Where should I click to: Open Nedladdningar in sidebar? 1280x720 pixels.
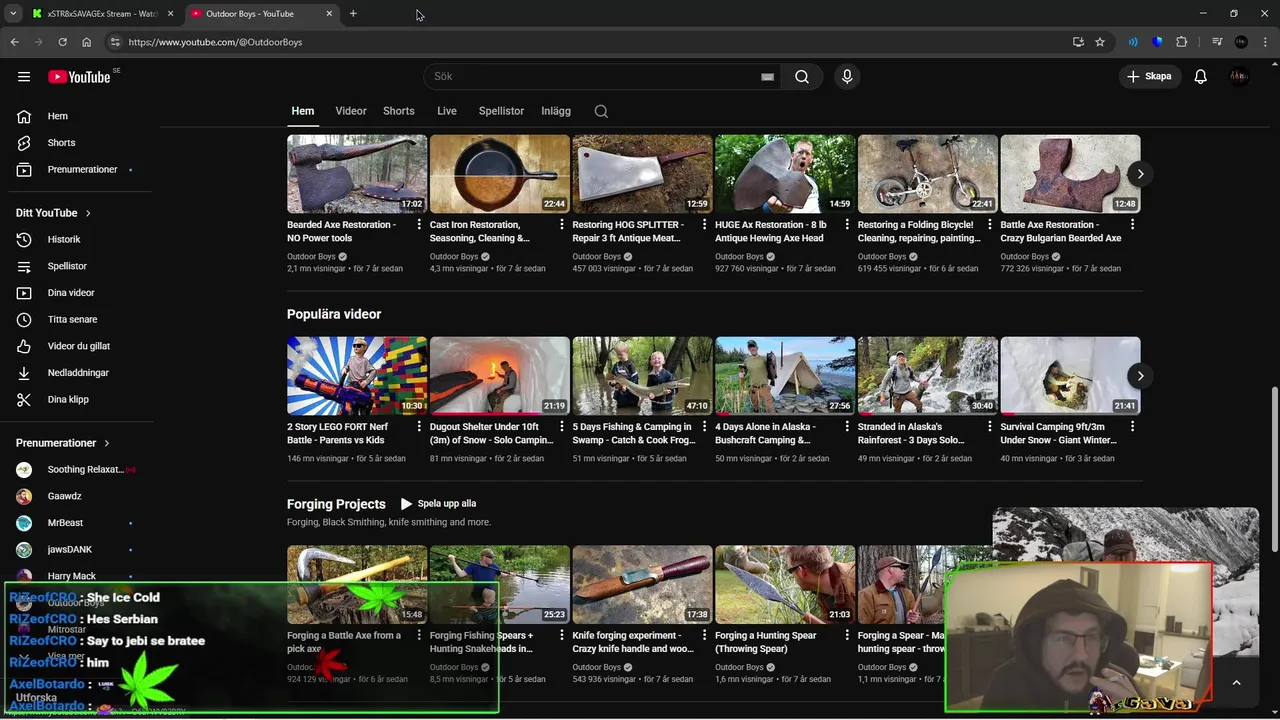pos(78,373)
